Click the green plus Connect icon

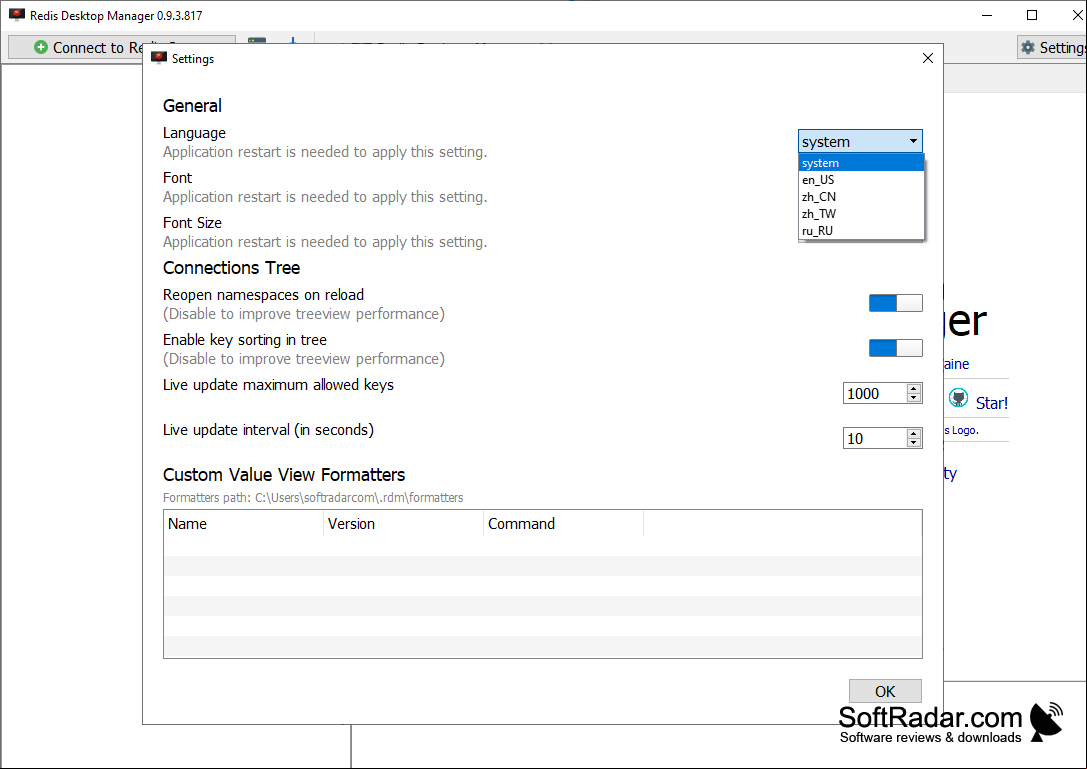(x=41, y=47)
